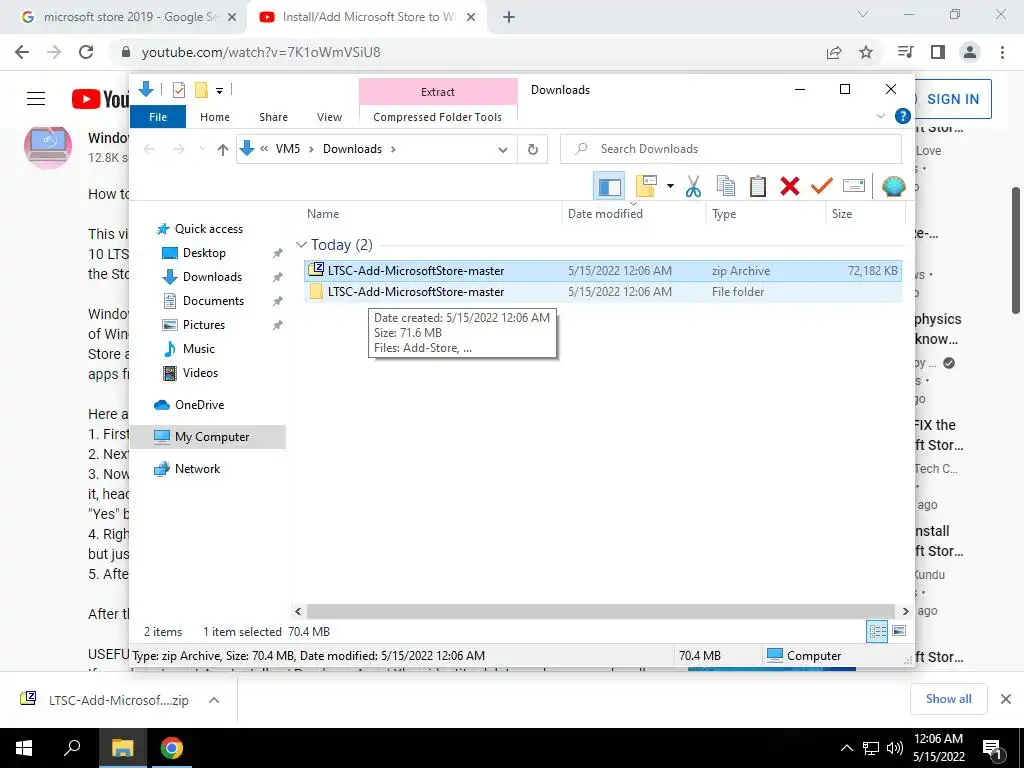This screenshot has width=1024, height=768.
Task: Toggle the navigation pane layout icon
Action: (609, 187)
